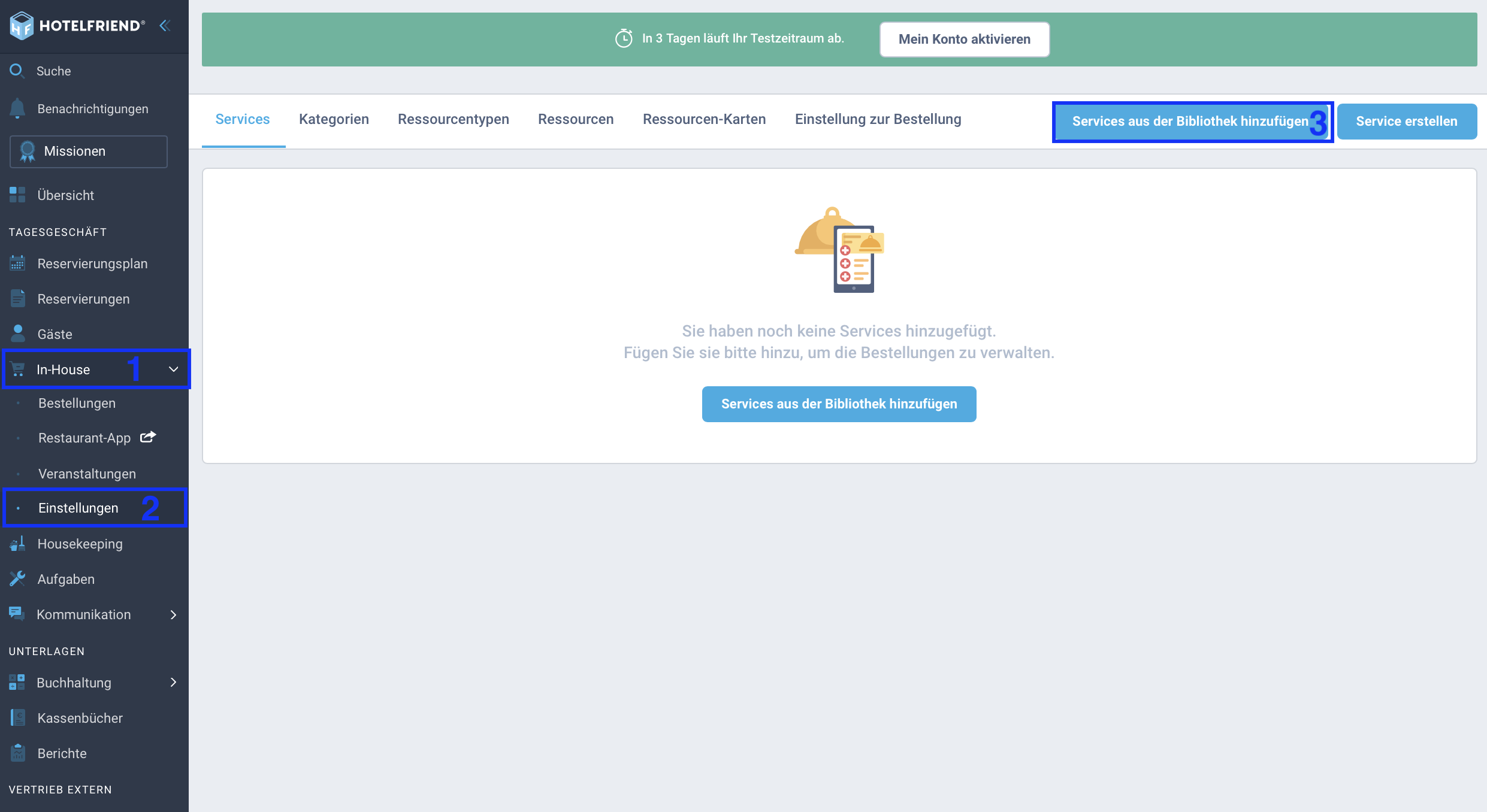Open the Ressourcen-Karten tab
Screen dimensions: 1487x812
click(x=704, y=119)
